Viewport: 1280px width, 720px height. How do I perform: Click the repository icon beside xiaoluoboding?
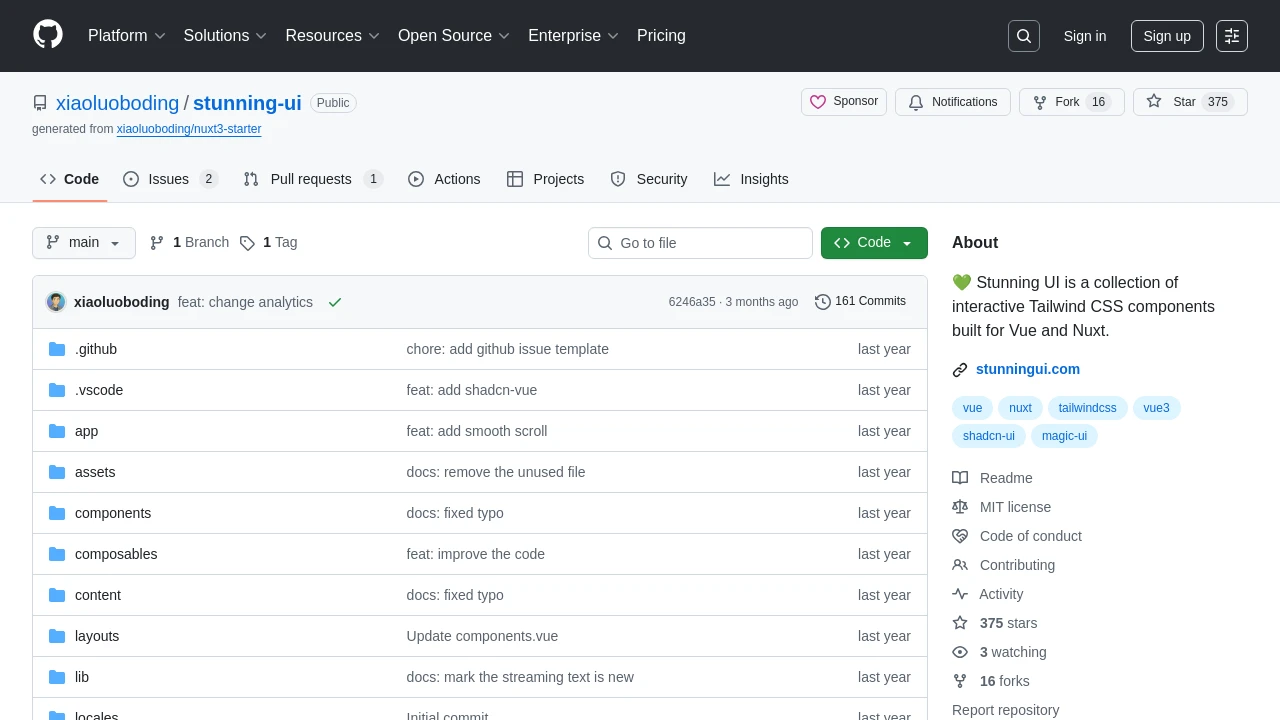(x=40, y=103)
